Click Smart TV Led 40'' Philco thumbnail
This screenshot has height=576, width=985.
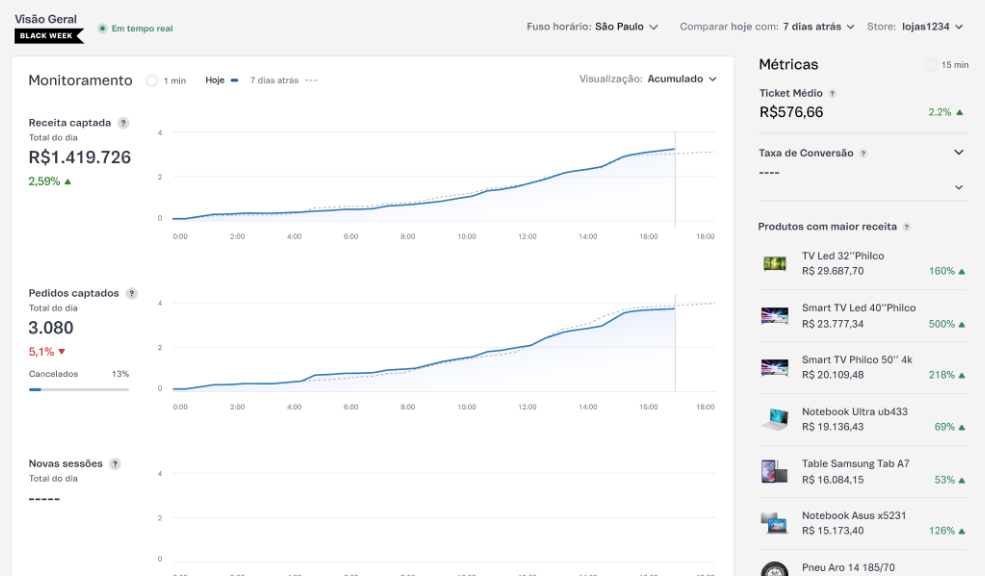775,316
